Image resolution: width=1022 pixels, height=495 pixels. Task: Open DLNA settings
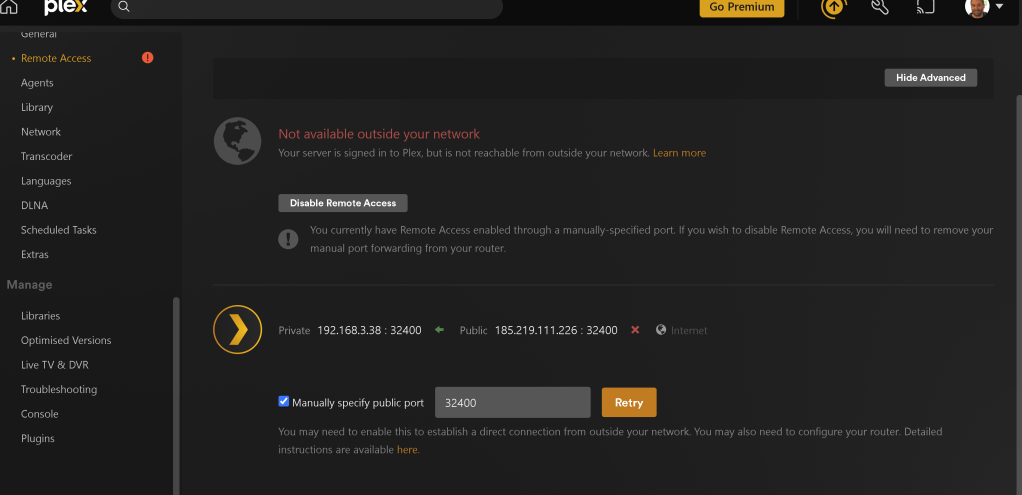point(35,205)
